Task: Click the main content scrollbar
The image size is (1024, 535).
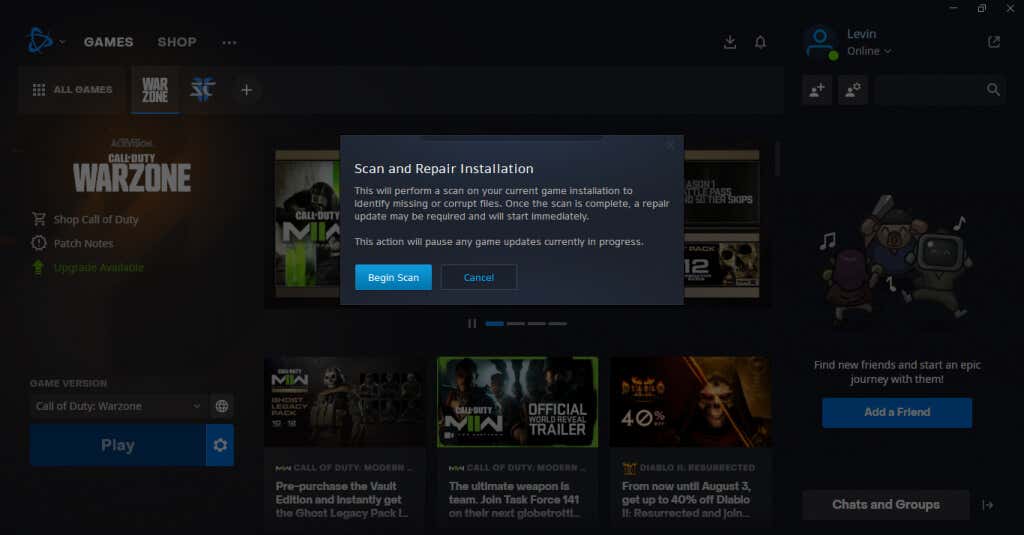Action: point(777,159)
